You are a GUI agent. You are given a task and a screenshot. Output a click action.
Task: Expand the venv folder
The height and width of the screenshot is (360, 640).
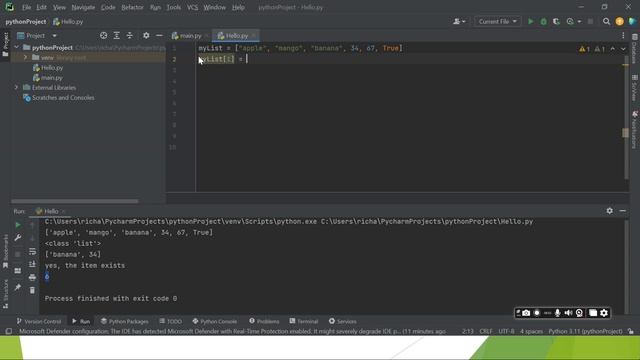coord(25,58)
